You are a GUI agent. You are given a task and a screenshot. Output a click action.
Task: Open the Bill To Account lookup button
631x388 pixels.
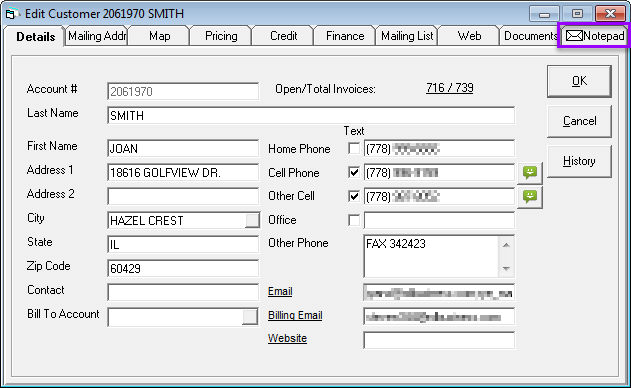[x=250, y=317]
